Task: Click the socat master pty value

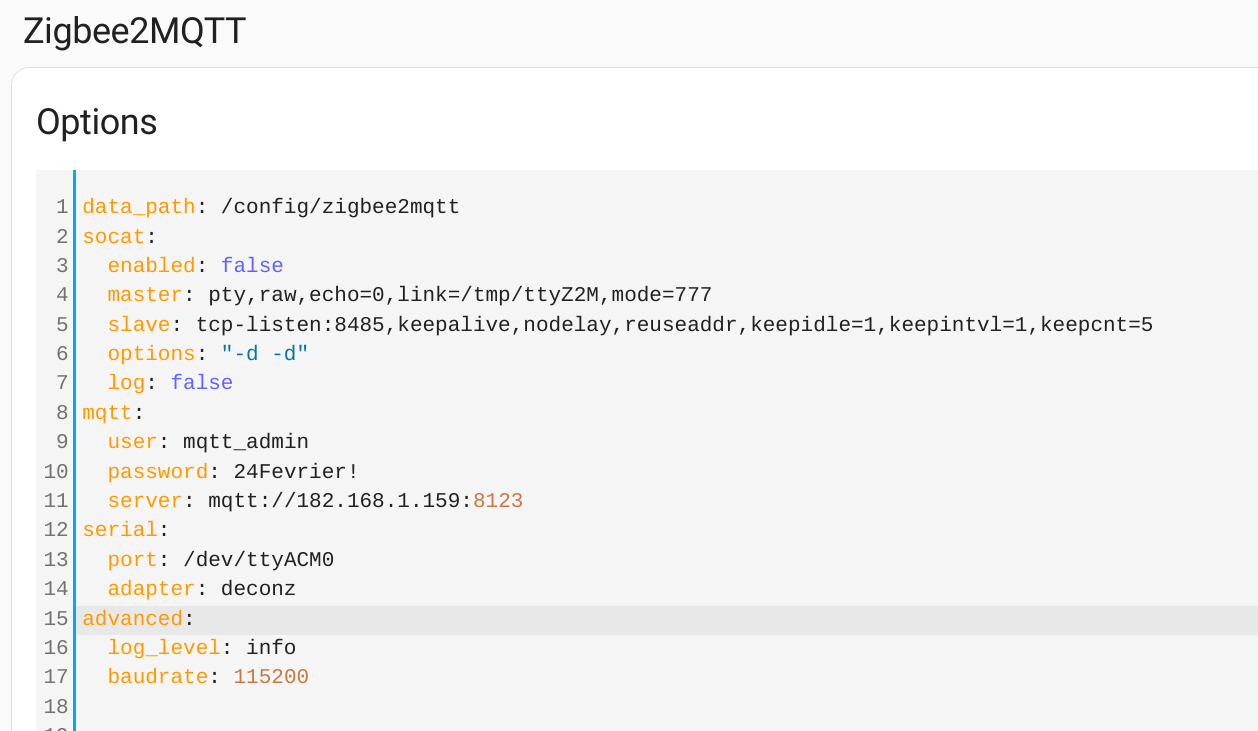Action: [x=459, y=295]
